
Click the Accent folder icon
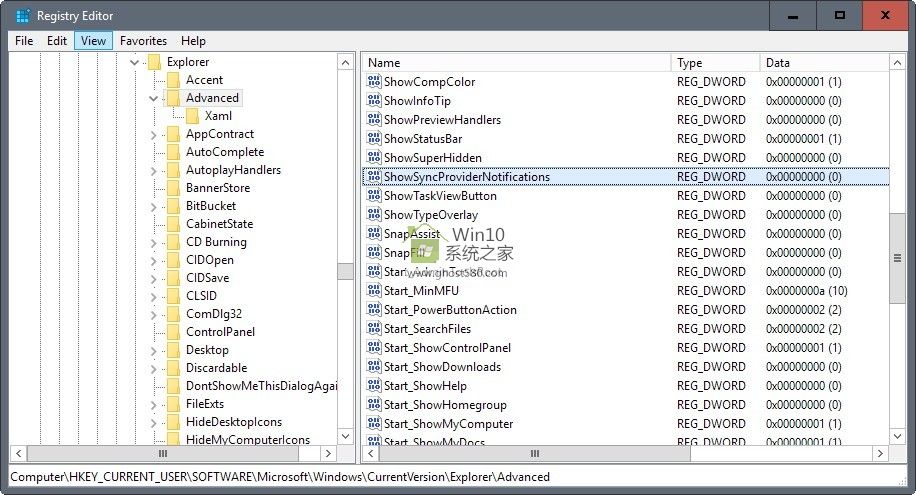174,79
